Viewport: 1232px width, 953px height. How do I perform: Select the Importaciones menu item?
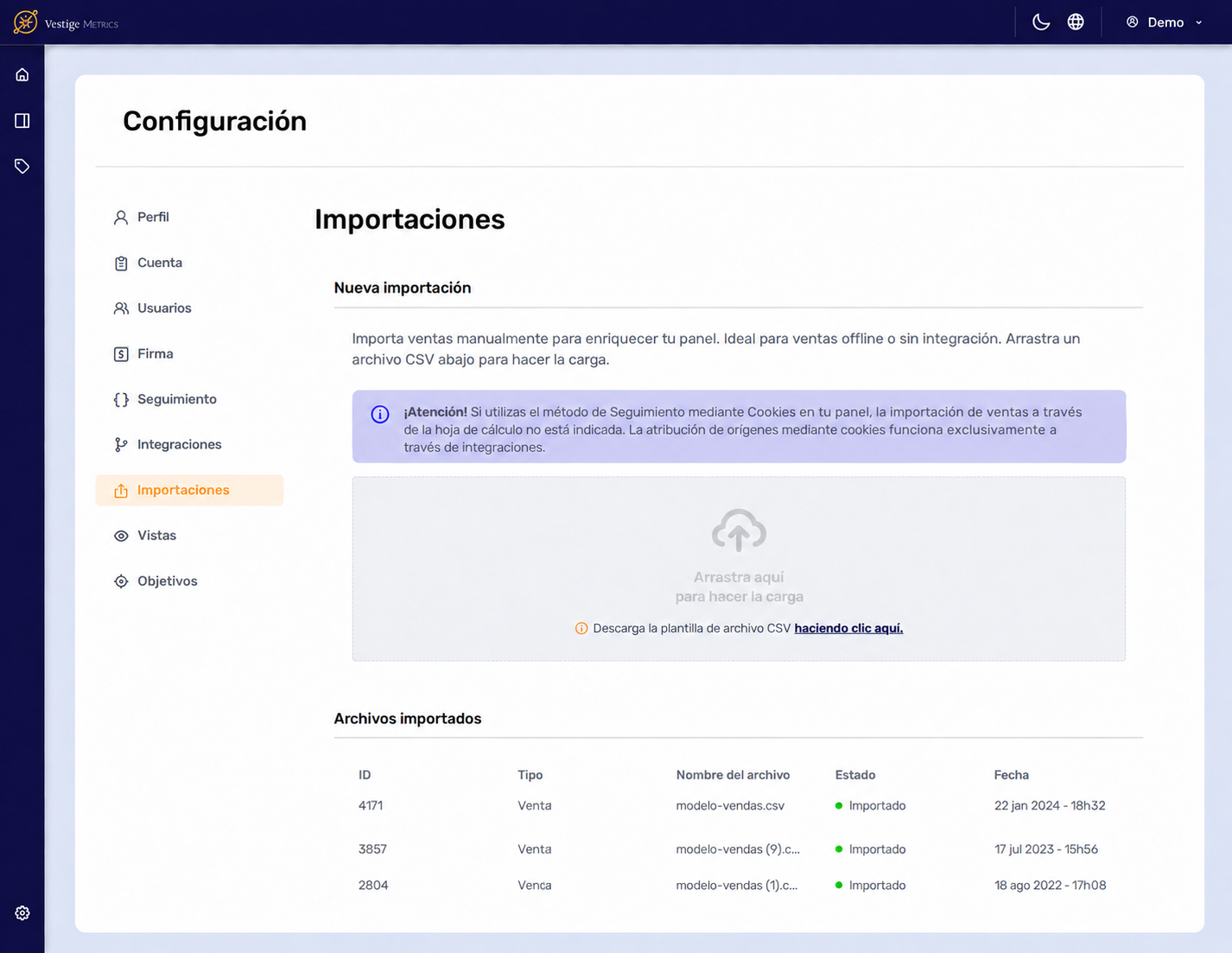tap(189, 490)
